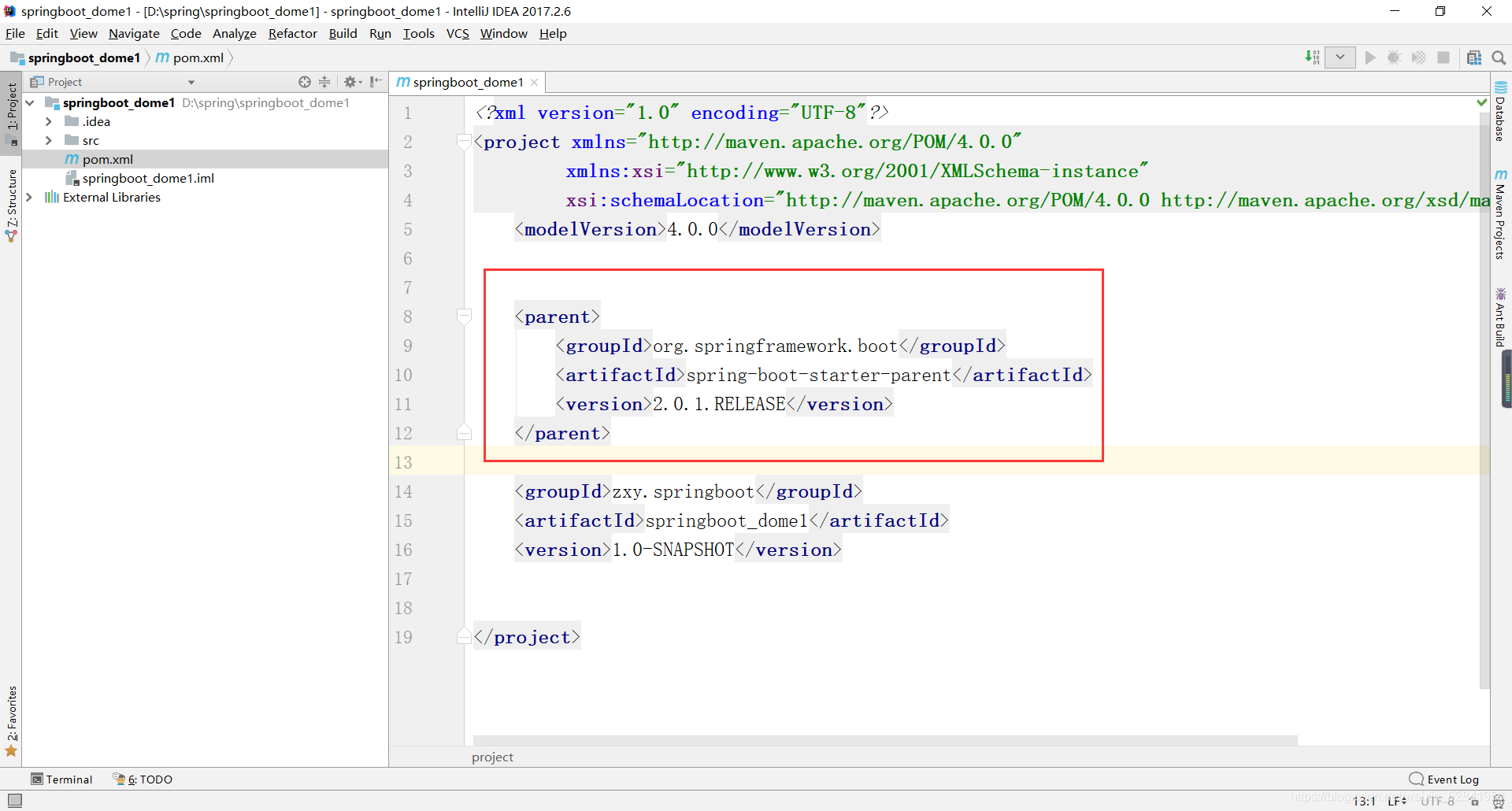Click the Search Everywhere magnifier icon
The width and height of the screenshot is (1512, 811).
coord(1499,57)
